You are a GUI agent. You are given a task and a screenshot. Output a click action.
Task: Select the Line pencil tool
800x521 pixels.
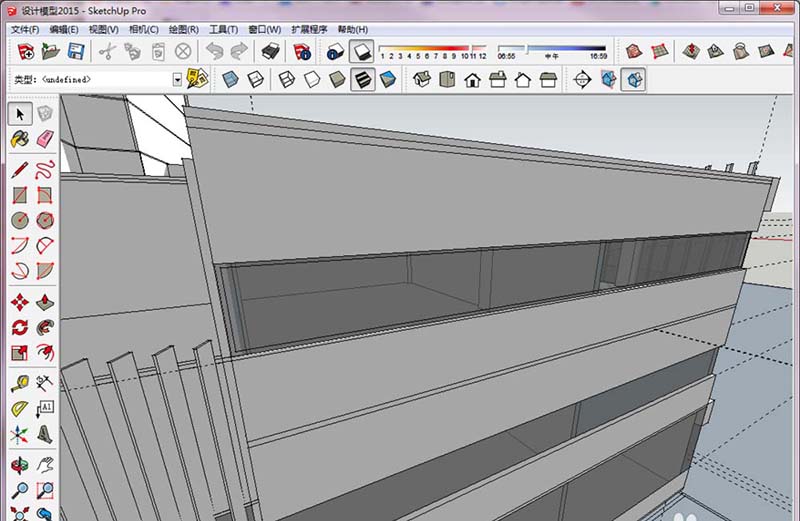[20, 170]
